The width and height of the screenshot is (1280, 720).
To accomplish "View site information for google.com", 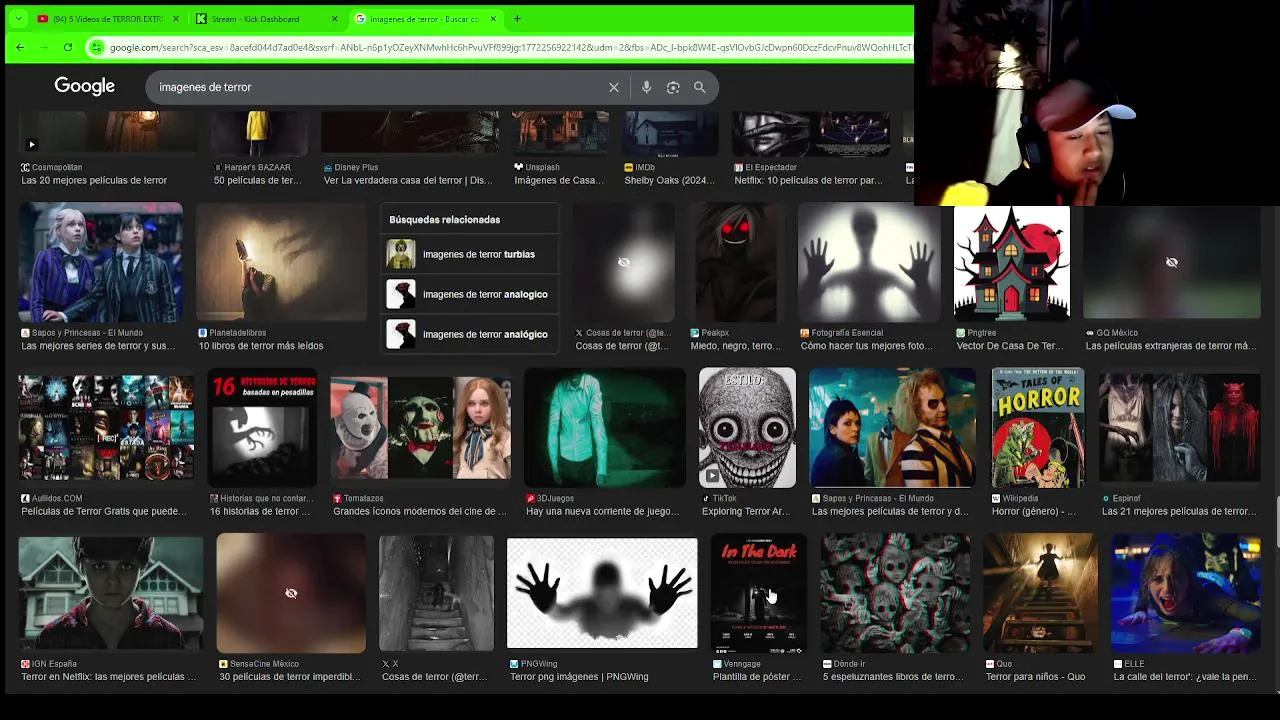I will pyautogui.click(x=97, y=47).
